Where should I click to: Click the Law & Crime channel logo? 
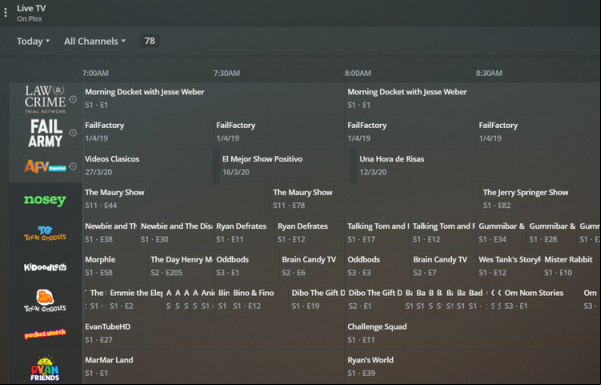(45, 100)
